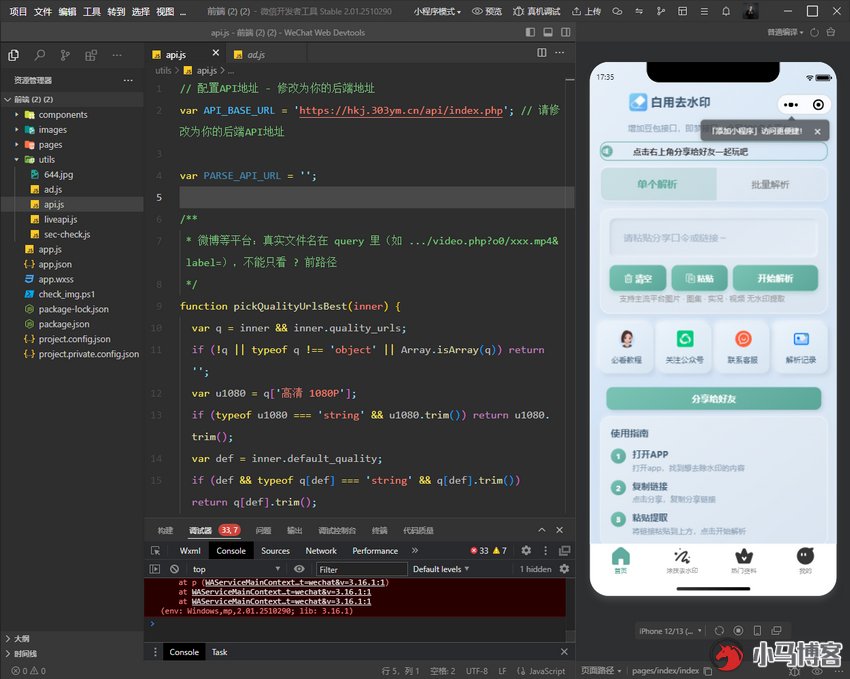The height and width of the screenshot is (679, 850).
Task: Toggle the preview eye icon in toolbar
Action: tap(477, 11)
